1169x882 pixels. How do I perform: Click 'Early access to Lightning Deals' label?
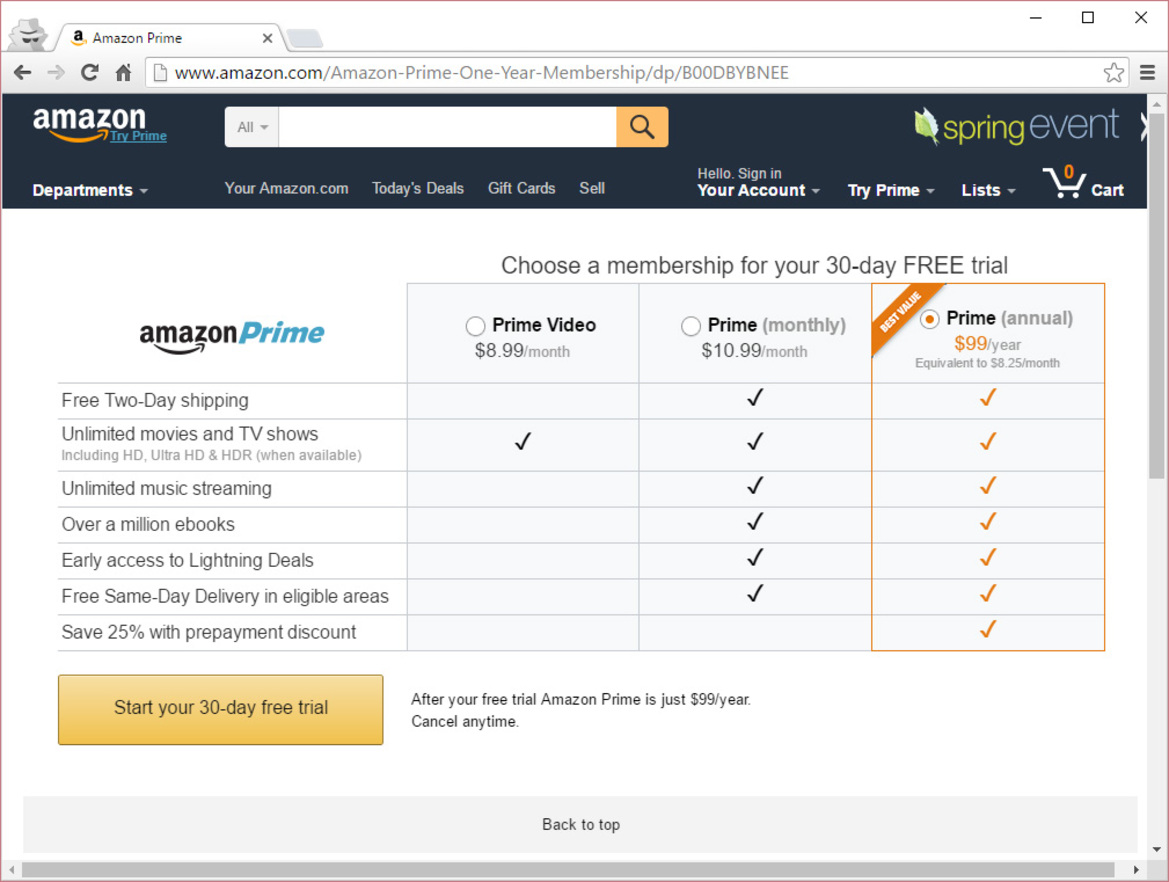pyautogui.click(x=187, y=560)
